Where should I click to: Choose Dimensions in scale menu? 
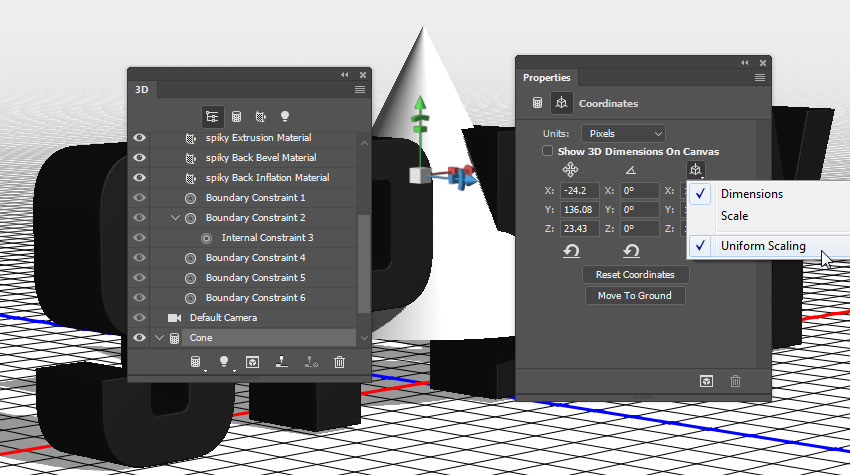(752, 194)
